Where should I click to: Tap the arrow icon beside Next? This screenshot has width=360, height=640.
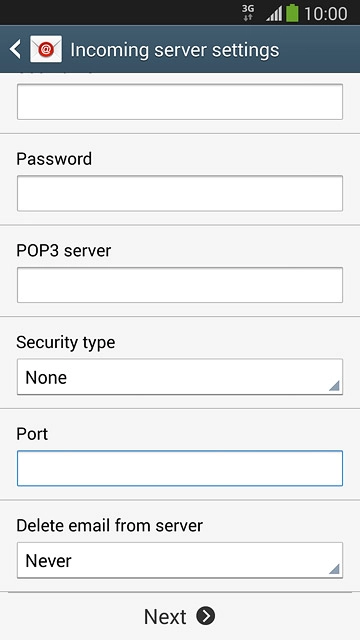206,616
